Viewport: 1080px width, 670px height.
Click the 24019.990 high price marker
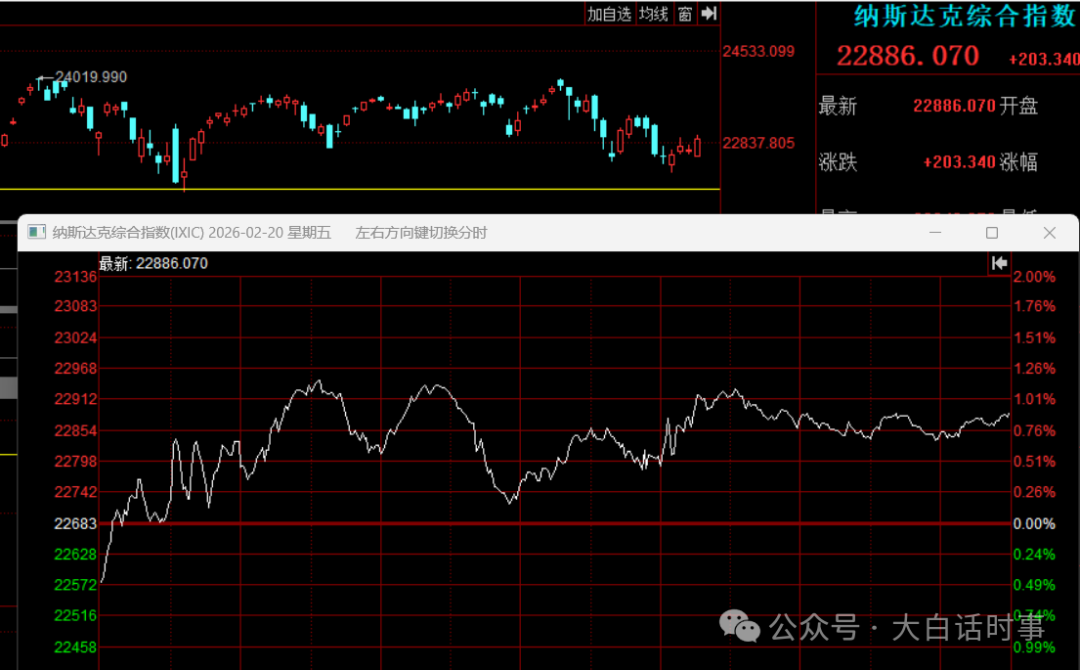(x=91, y=77)
